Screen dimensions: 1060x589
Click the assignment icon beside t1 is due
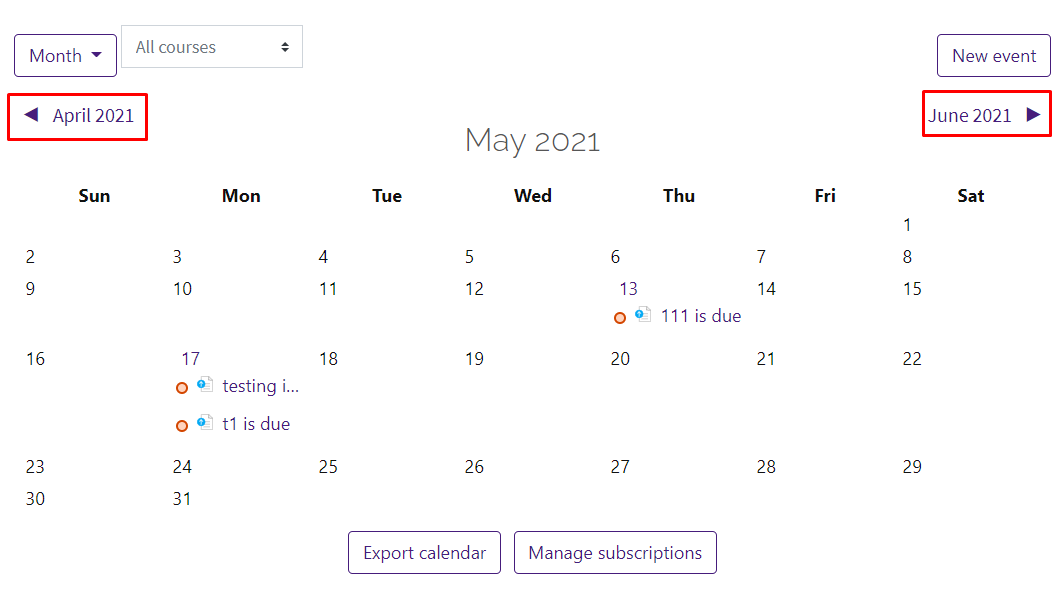click(x=205, y=423)
